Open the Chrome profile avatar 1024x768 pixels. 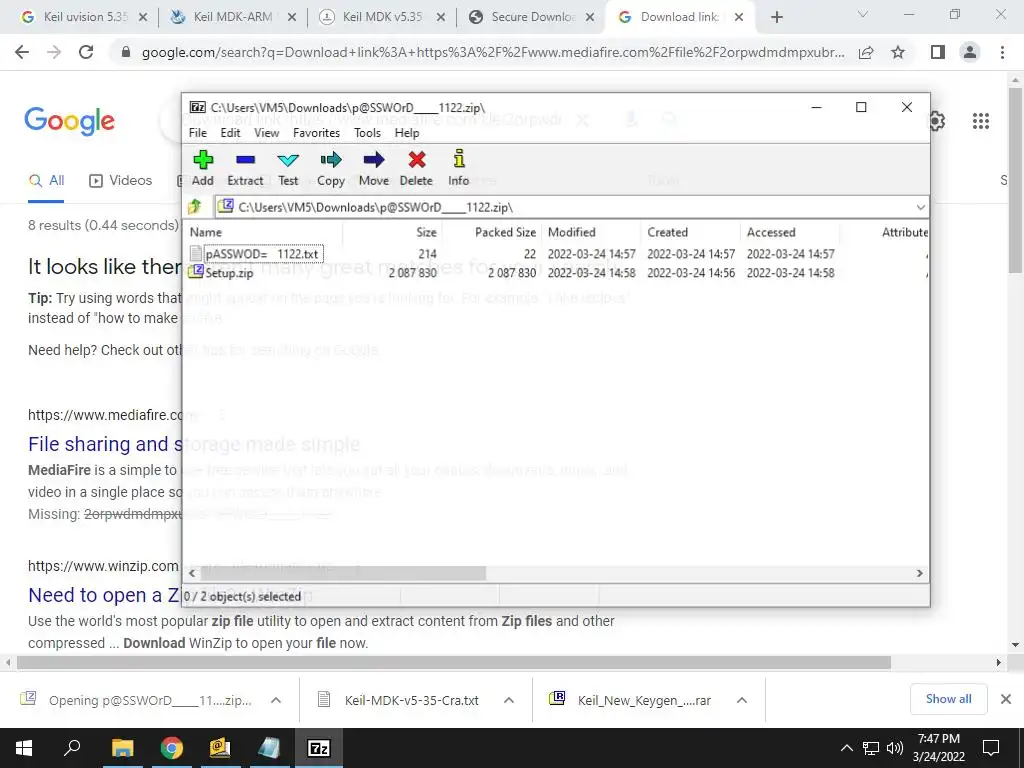[x=970, y=52]
